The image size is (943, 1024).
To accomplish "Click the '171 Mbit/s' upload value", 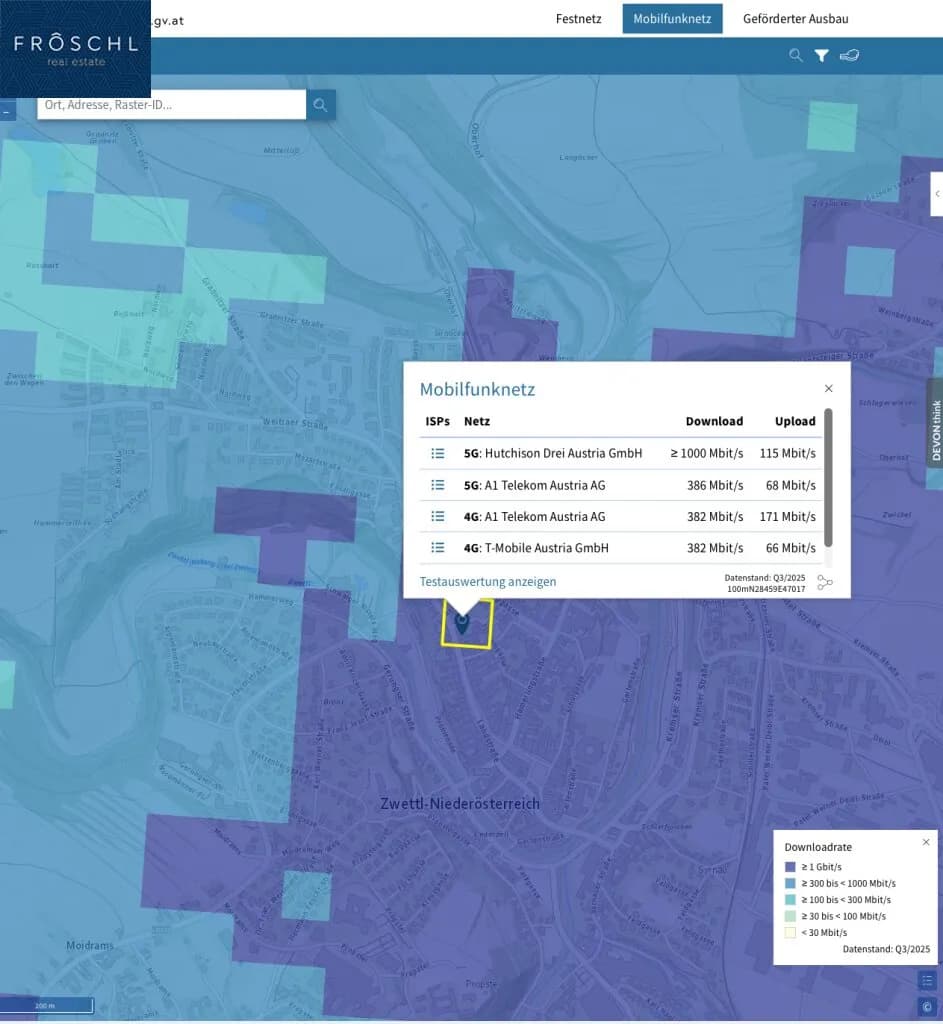I will pyautogui.click(x=788, y=517).
